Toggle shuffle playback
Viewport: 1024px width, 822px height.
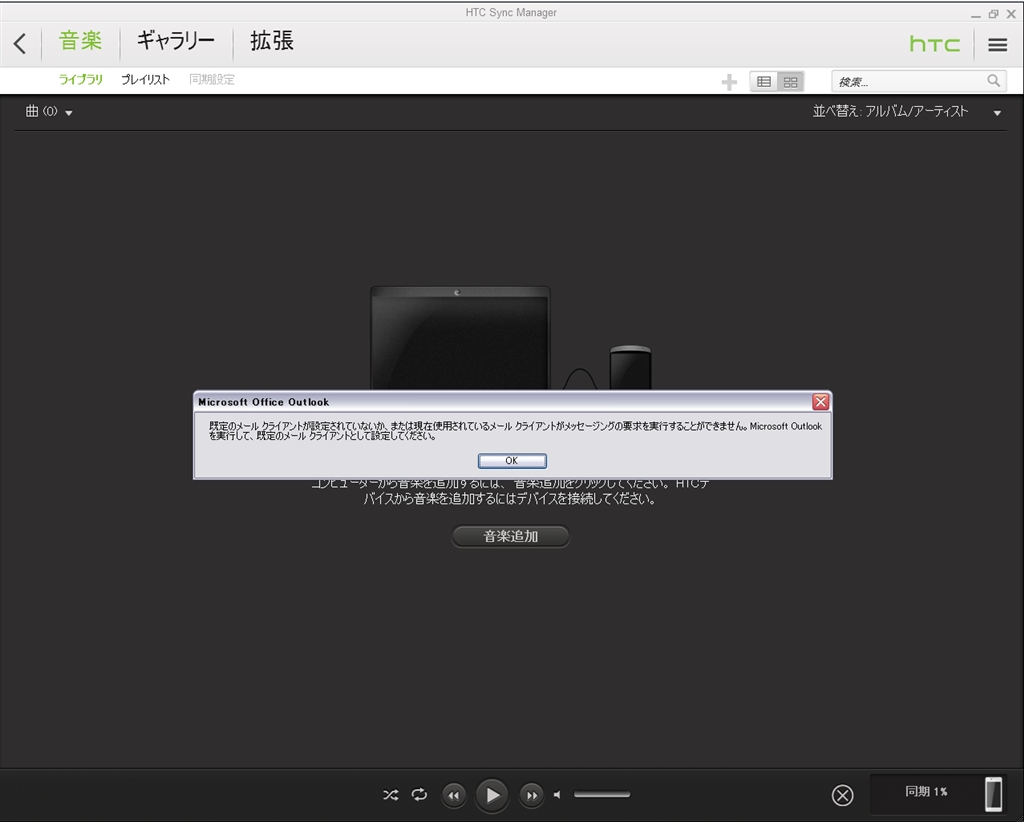click(391, 795)
